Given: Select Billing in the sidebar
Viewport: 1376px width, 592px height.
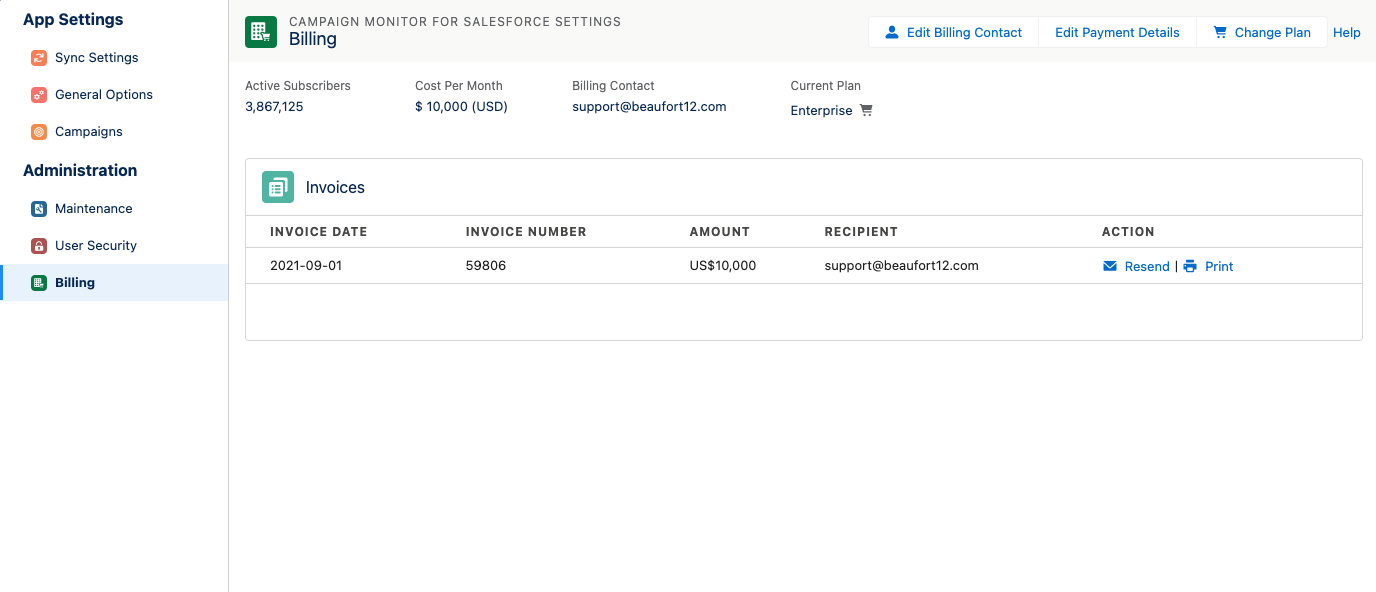Looking at the screenshot, I should [114, 283].
